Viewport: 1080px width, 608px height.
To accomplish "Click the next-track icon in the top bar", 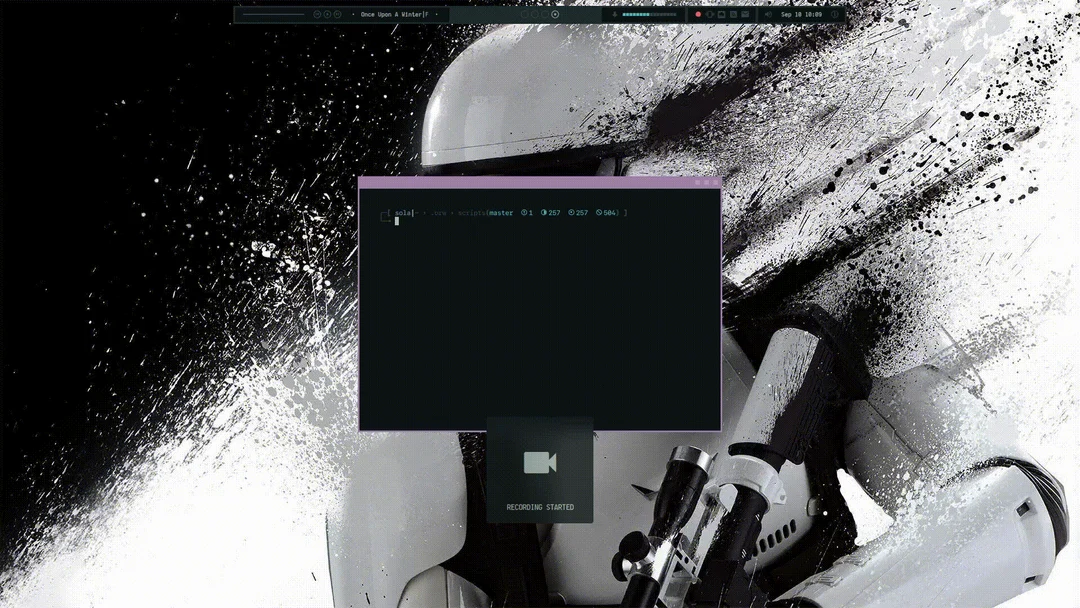I will pos(337,14).
